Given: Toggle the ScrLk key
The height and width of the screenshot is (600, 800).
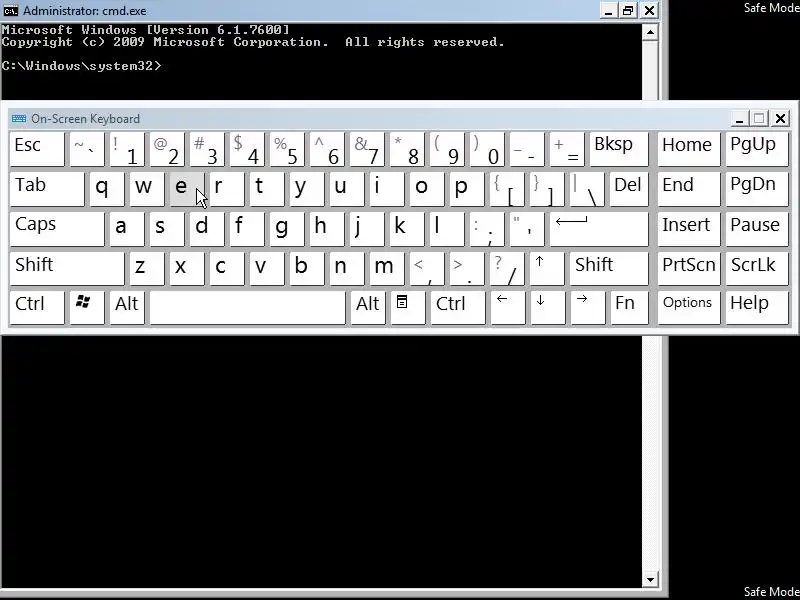Looking at the screenshot, I should click(757, 268).
